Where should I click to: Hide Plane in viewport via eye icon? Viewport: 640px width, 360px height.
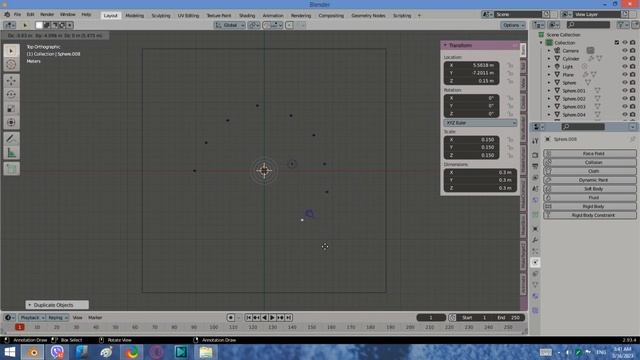pos(624,75)
